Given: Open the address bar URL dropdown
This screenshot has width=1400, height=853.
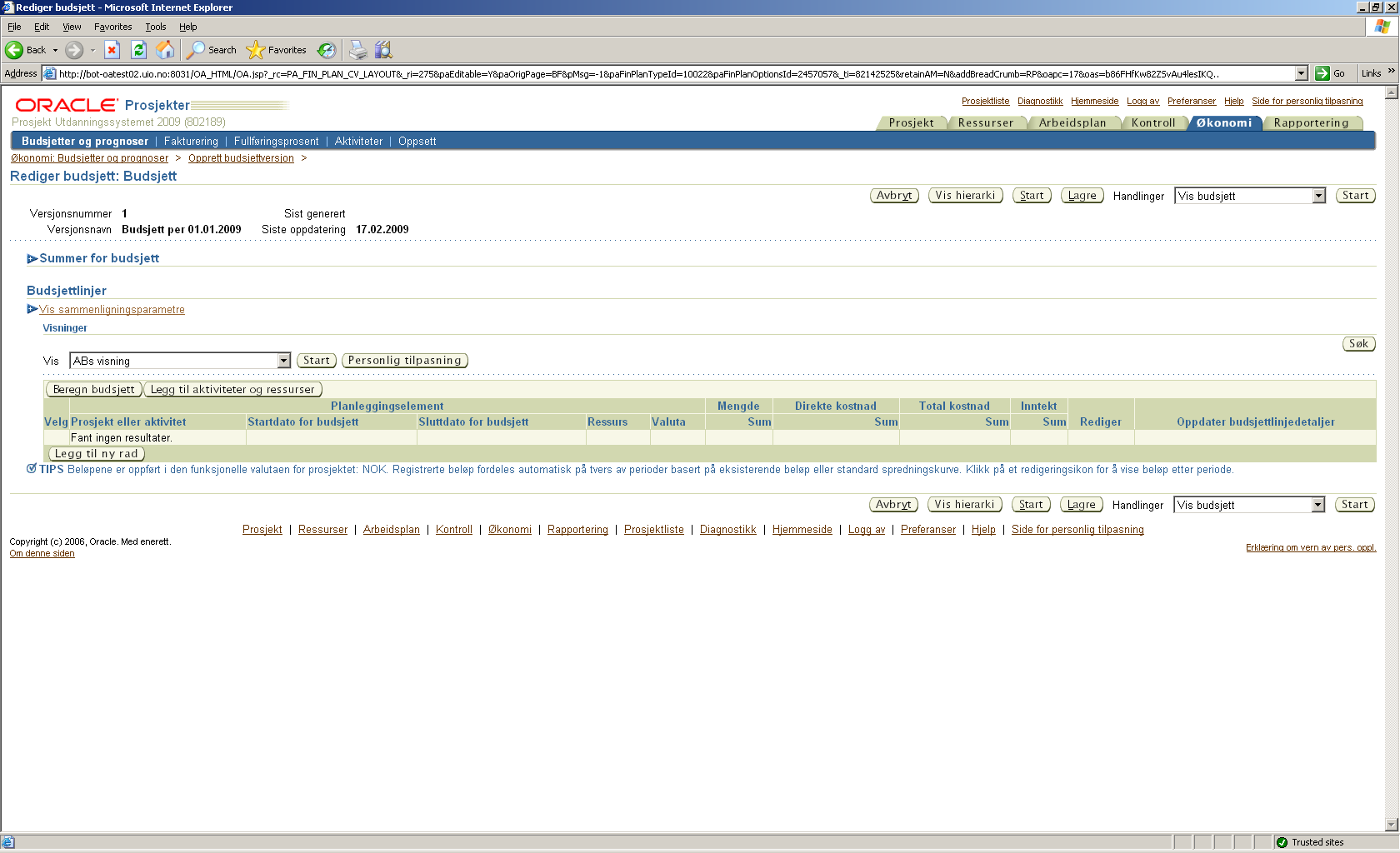Looking at the screenshot, I should pos(1302,73).
